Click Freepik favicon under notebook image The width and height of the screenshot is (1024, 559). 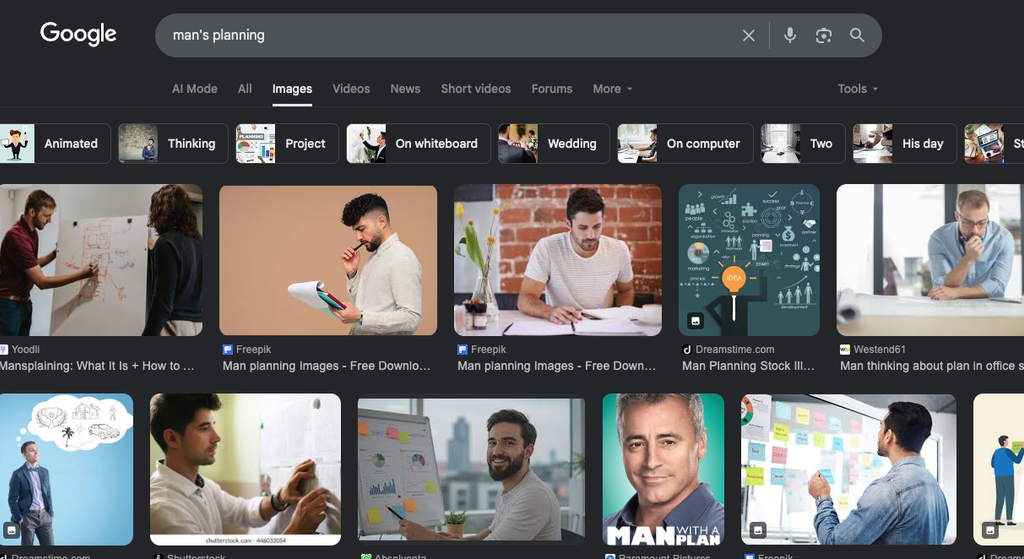pyautogui.click(x=227, y=349)
